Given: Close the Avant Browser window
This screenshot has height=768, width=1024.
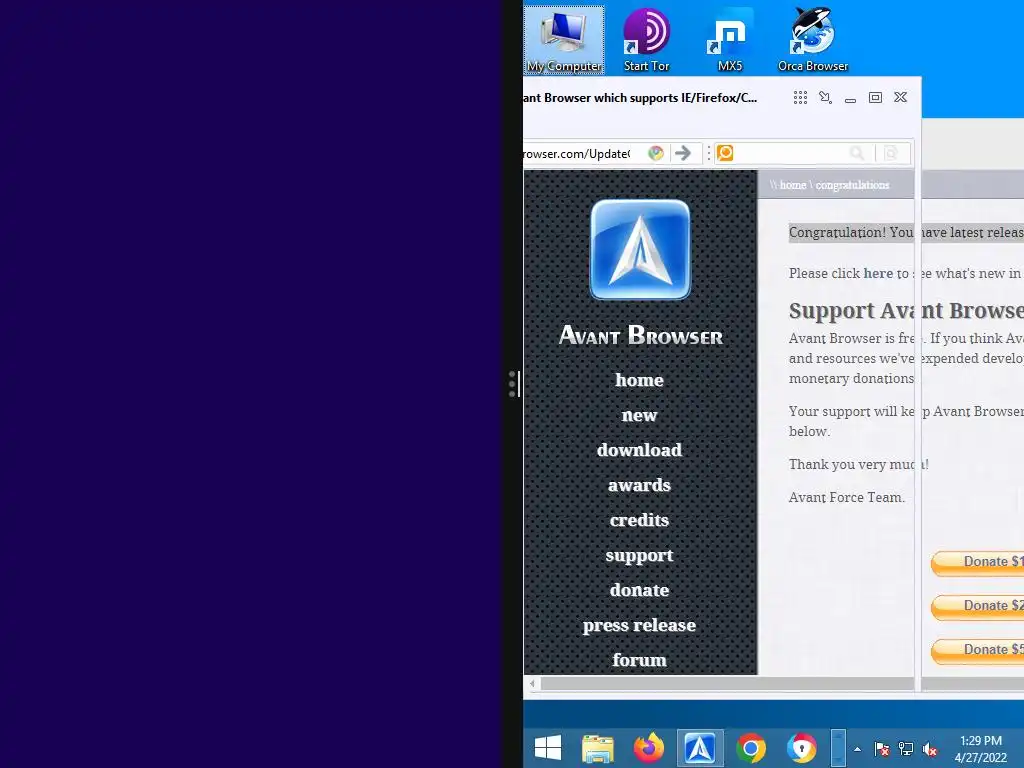Looking at the screenshot, I should point(901,97).
